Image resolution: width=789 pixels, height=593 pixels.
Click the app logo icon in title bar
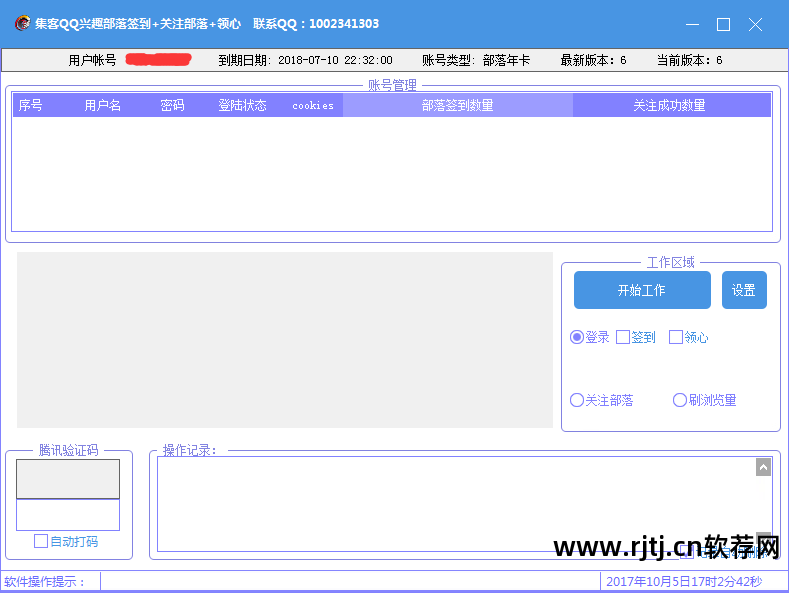tap(22, 23)
